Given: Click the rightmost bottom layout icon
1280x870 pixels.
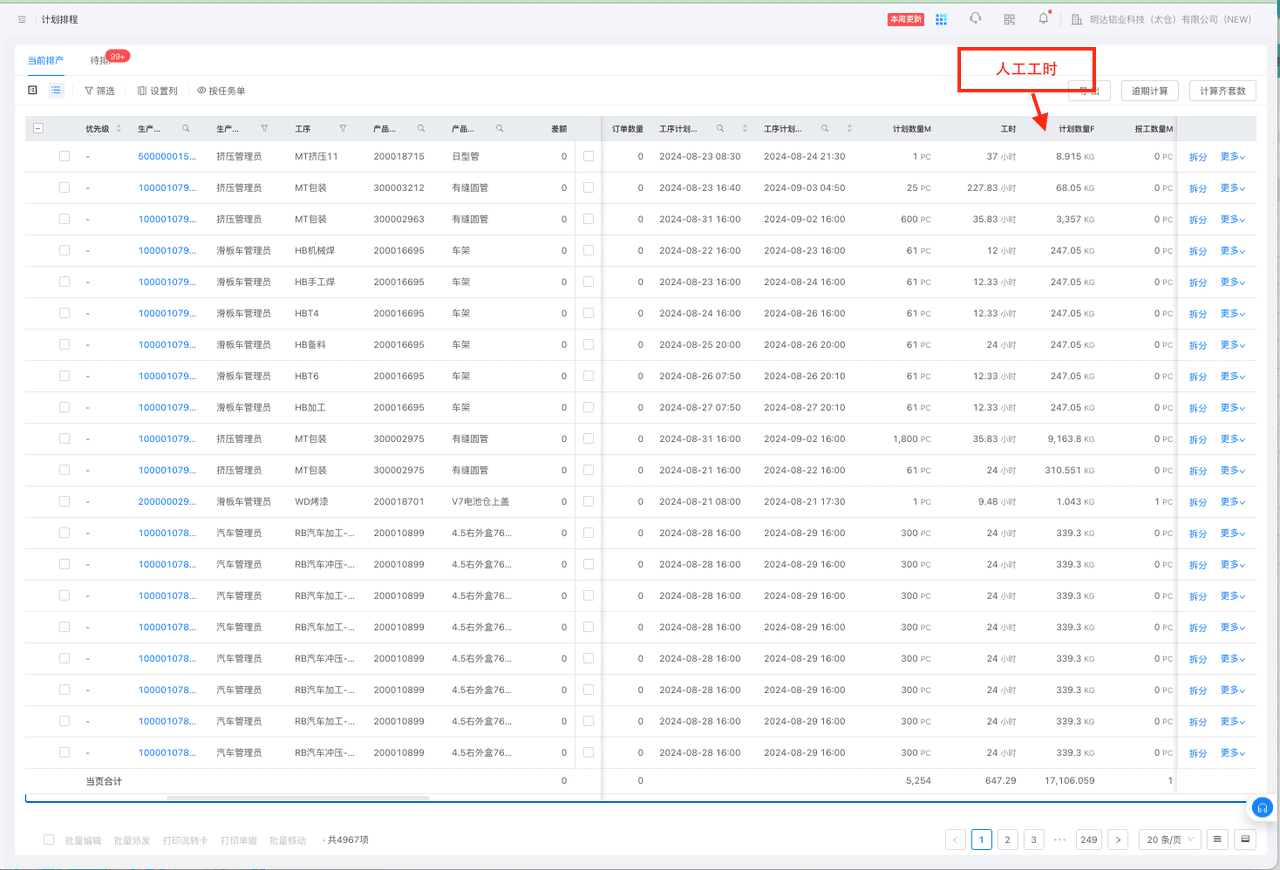Looking at the screenshot, I should tap(1245, 840).
